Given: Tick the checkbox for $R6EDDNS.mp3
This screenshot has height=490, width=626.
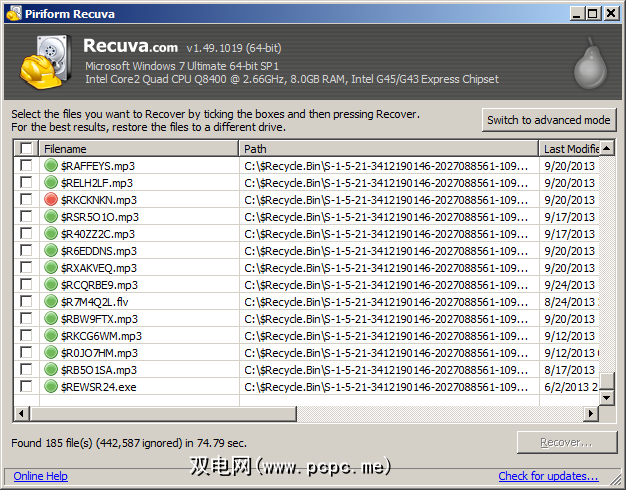Looking at the screenshot, I should (26, 250).
